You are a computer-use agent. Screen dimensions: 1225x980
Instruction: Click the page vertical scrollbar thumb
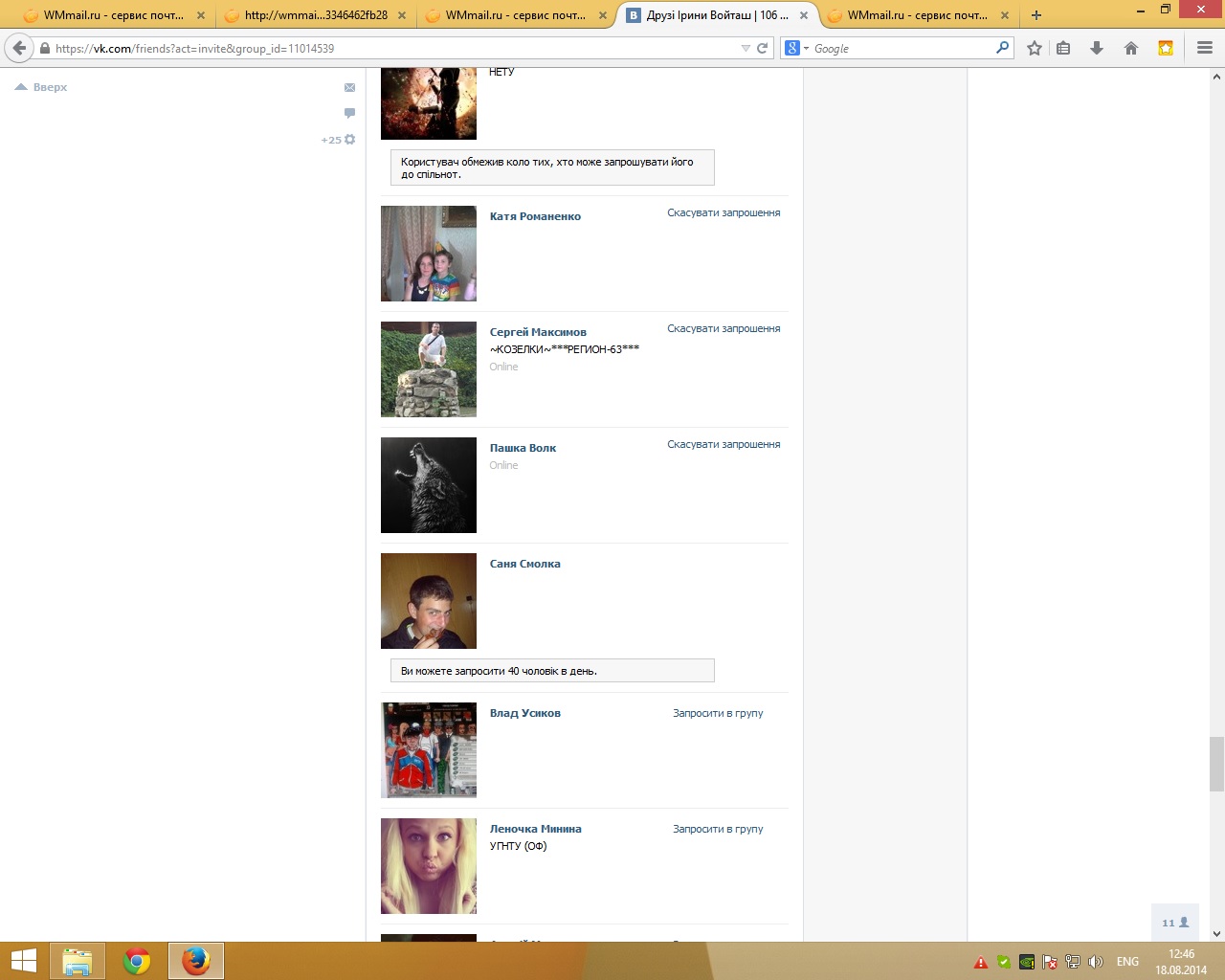pyautogui.click(x=1216, y=764)
